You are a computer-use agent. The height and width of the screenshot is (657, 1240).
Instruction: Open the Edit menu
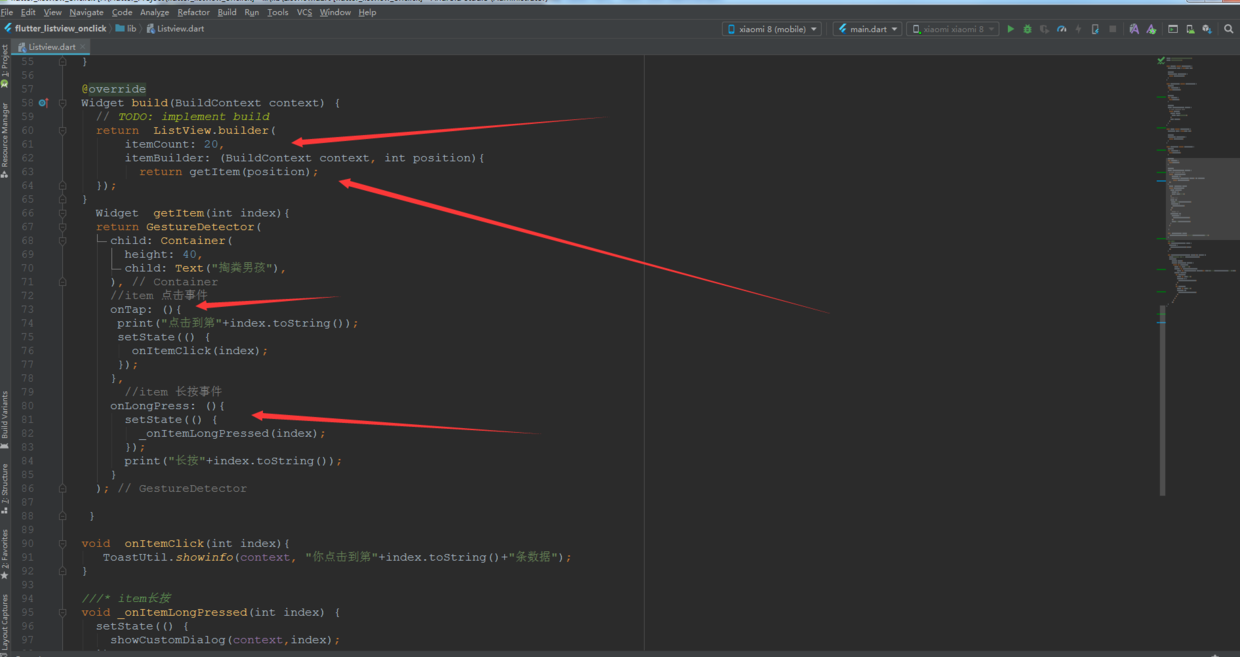(x=28, y=12)
